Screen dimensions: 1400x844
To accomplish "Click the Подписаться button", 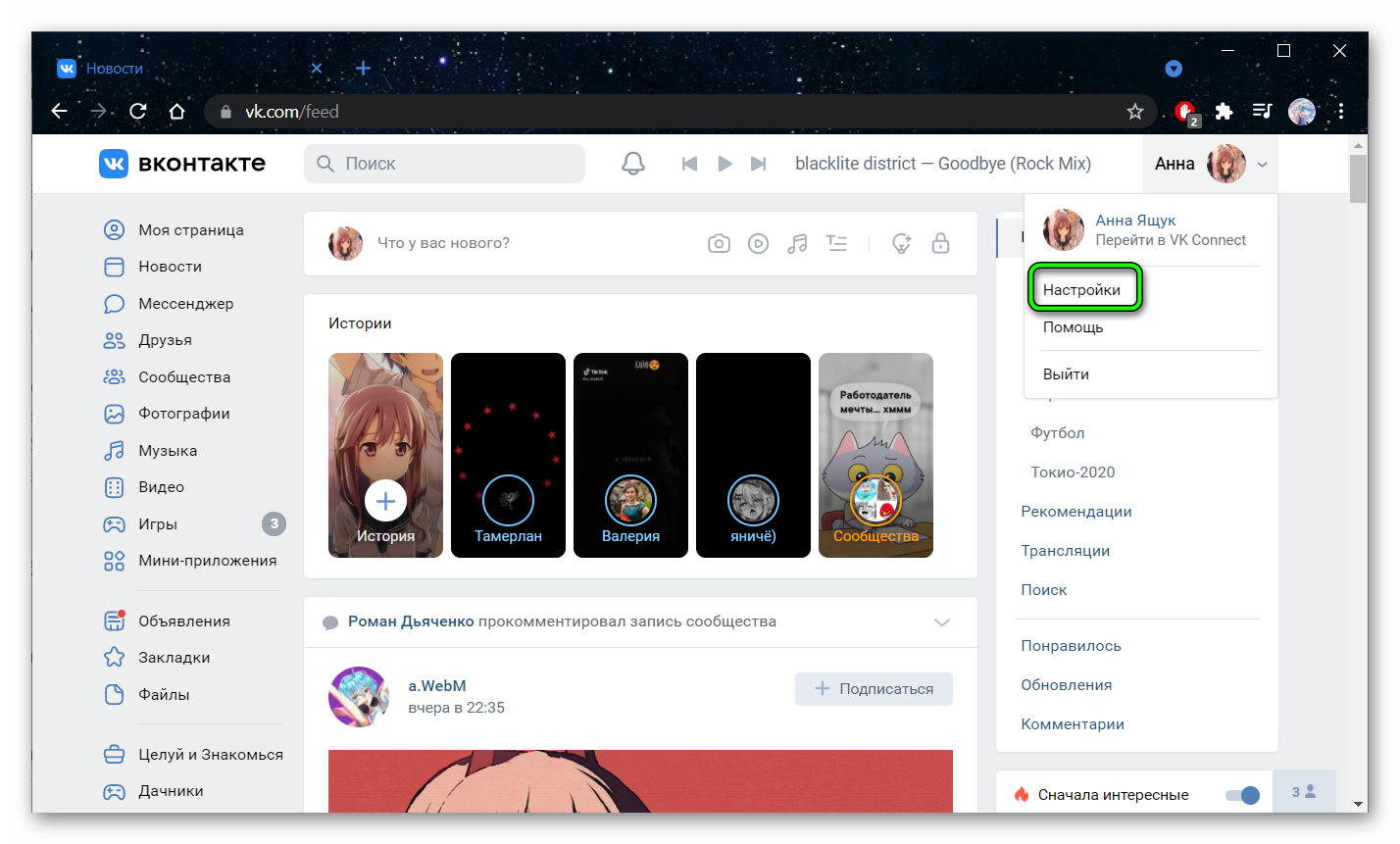I will tap(874, 689).
